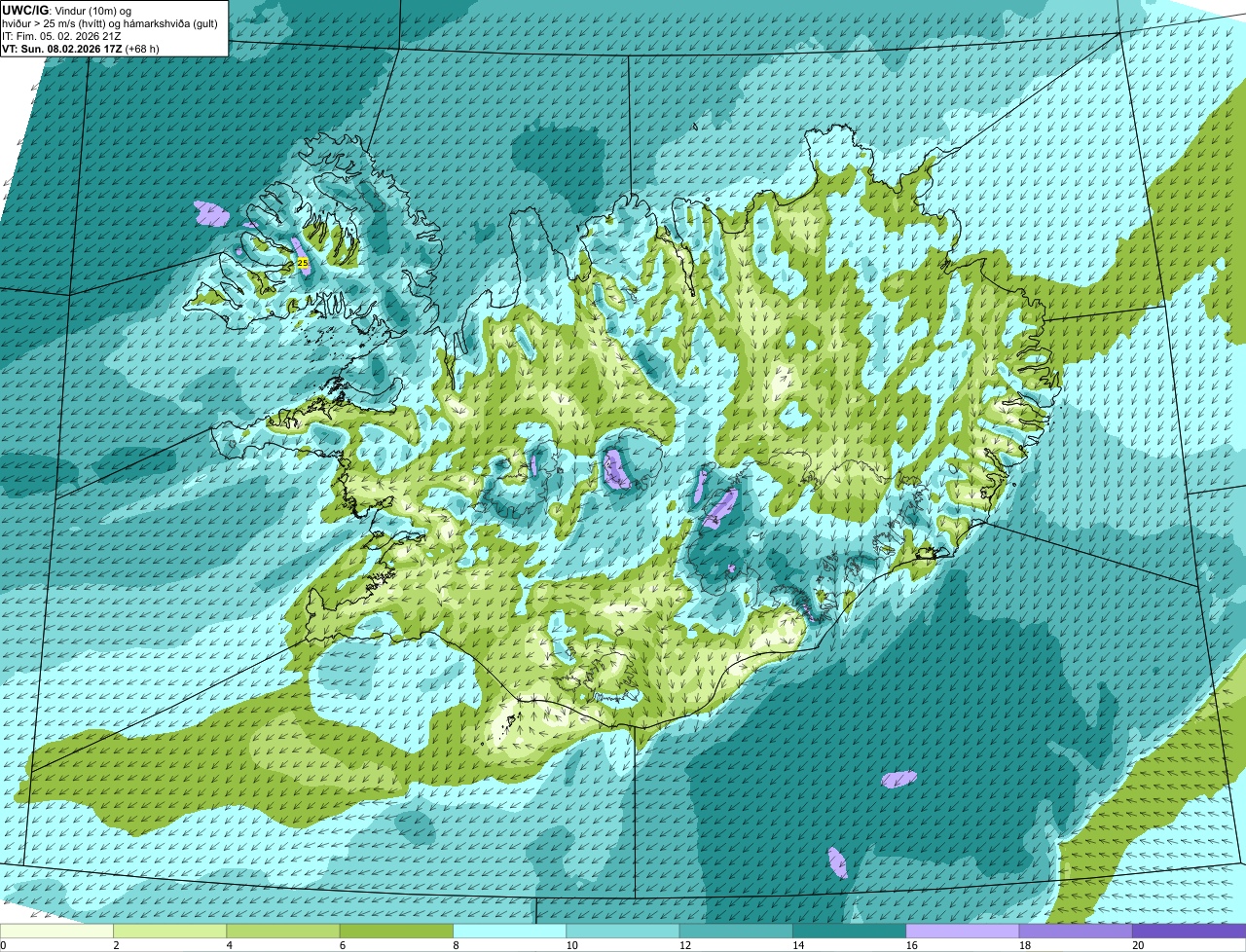
Task: Click the '0' label on the scale
Action: pos(4,945)
